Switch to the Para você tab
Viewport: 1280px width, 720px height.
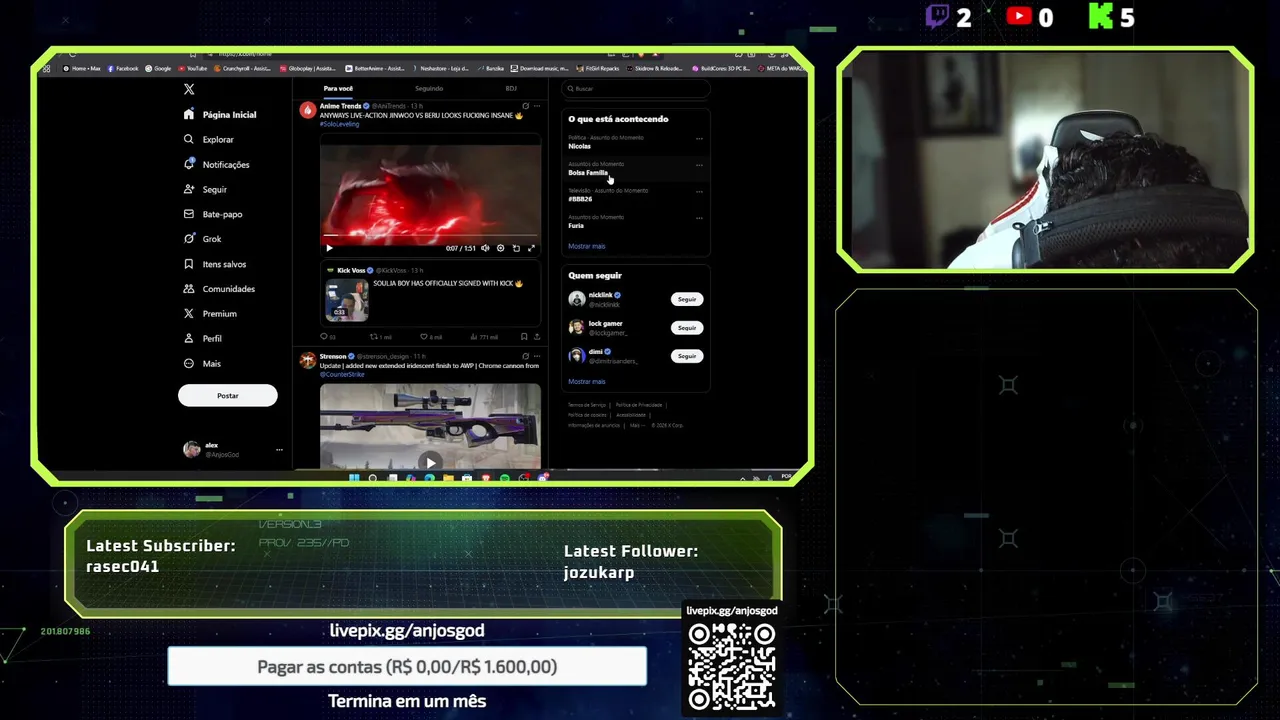tap(338, 88)
